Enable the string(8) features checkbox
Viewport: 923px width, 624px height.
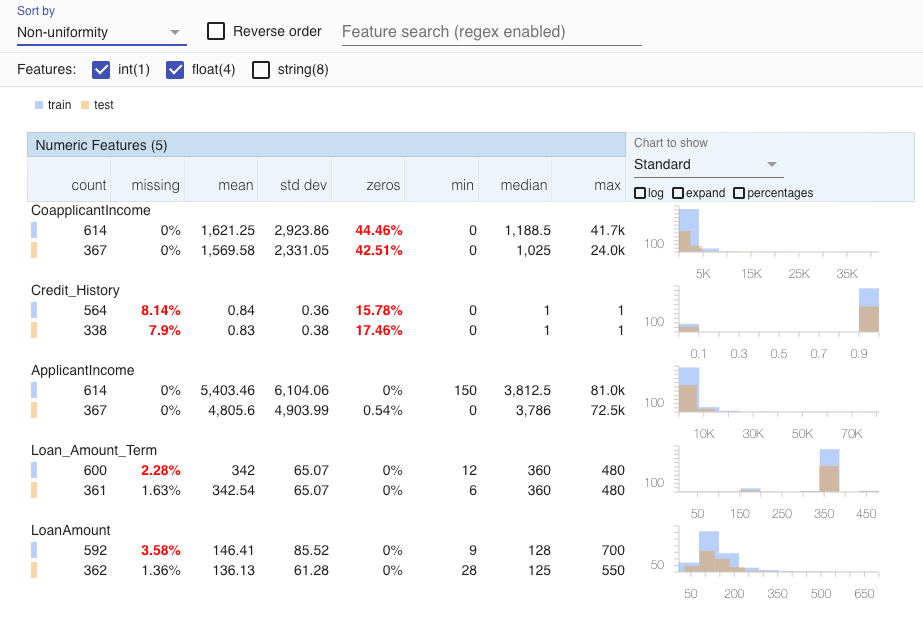click(261, 70)
